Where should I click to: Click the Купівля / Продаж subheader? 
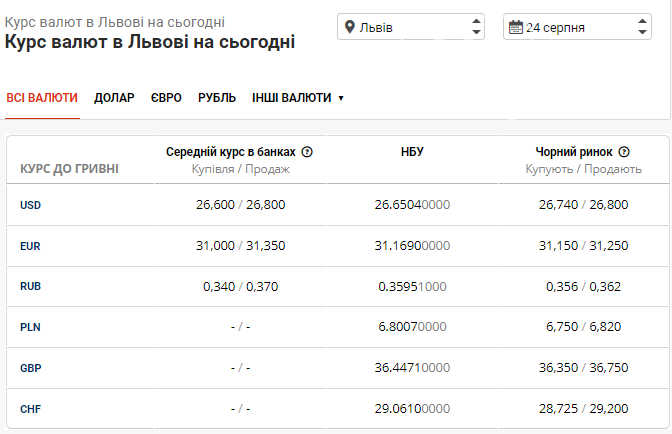tap(240, 169)
